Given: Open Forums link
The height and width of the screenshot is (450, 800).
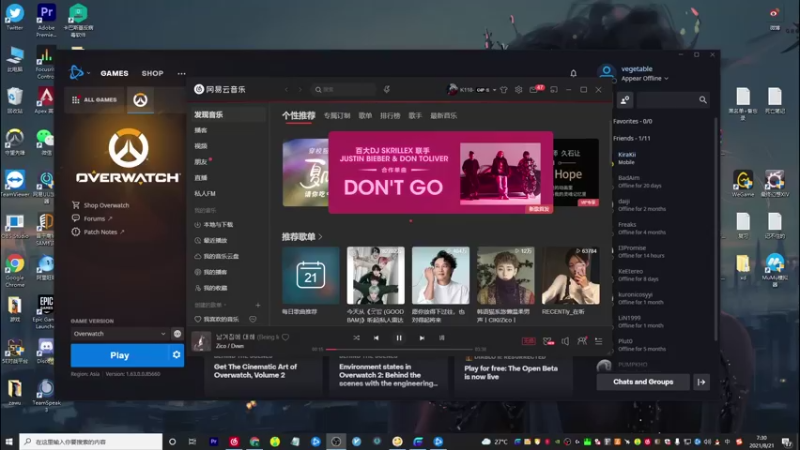Looking at the screenshot, I should pos(92,218).
